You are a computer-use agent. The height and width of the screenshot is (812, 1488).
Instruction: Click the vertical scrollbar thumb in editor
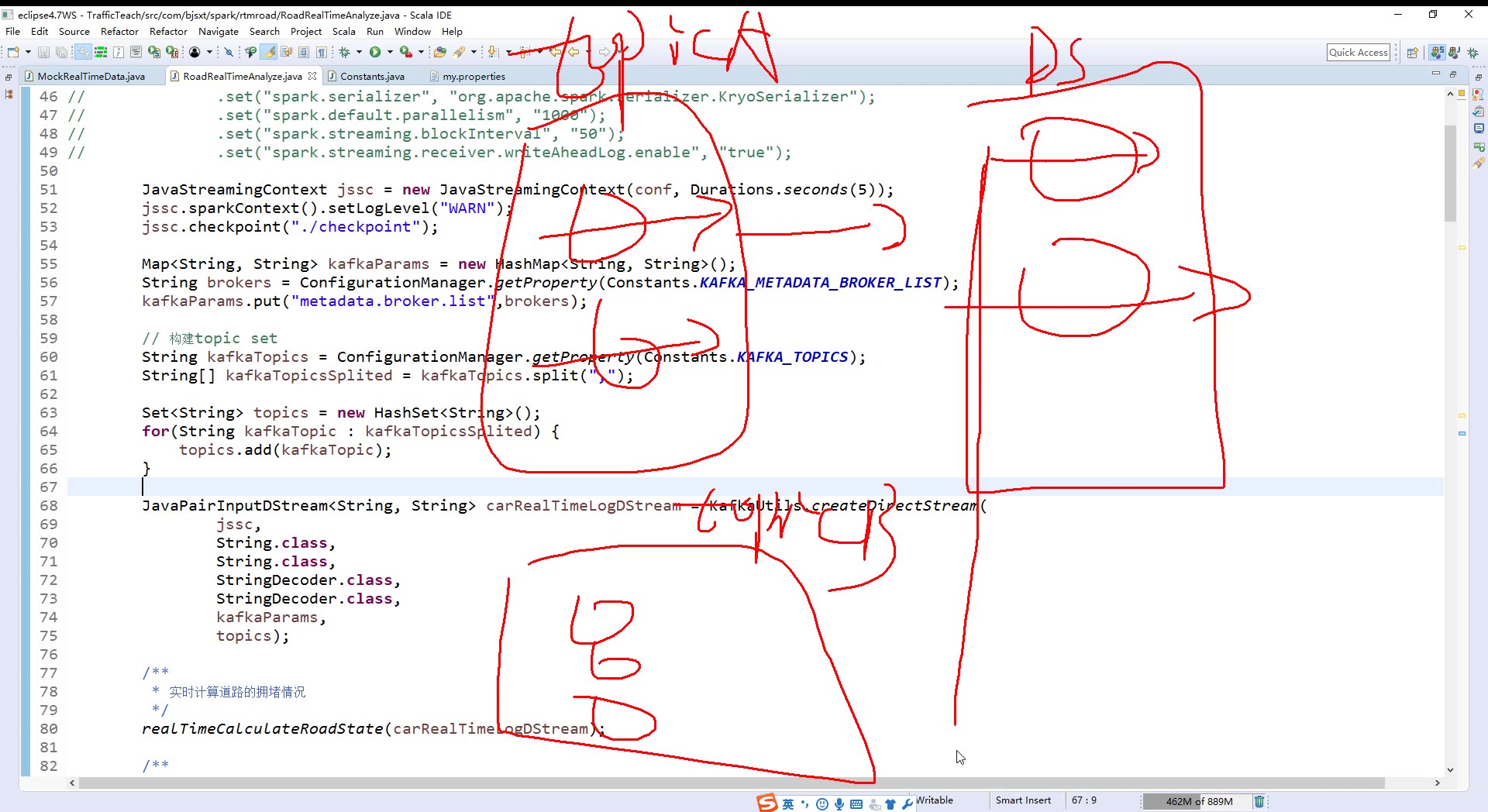pyautogui.click(x=1450, y=173)
